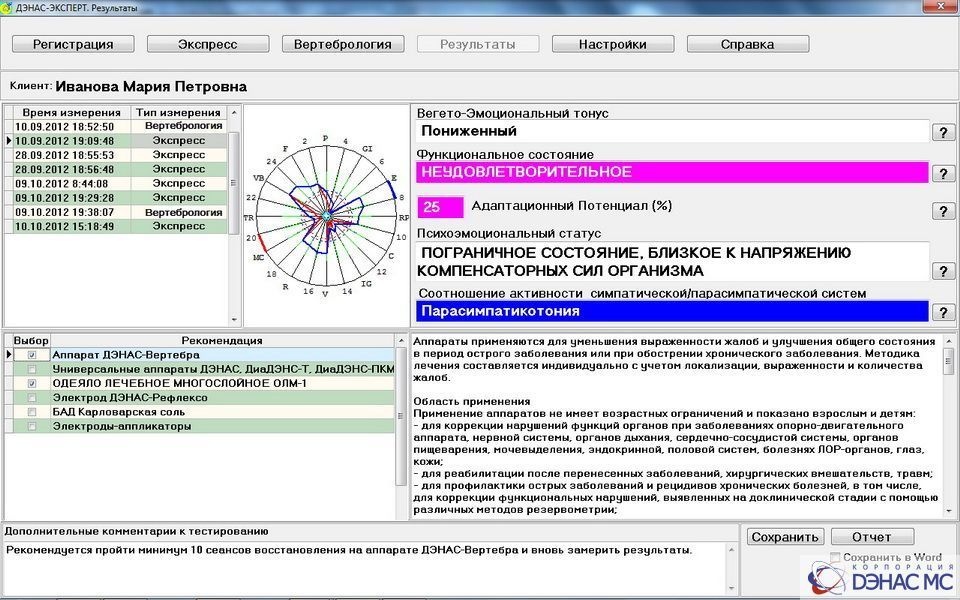Click the pink Адаптационный Потенциал value box

point(440,207)
